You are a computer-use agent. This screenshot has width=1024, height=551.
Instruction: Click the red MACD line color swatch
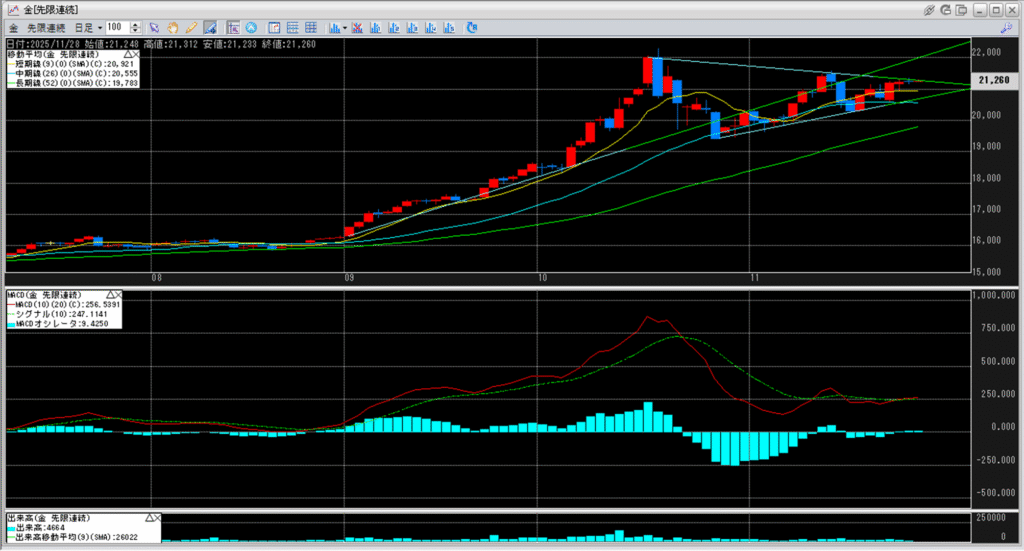(10, 304)
